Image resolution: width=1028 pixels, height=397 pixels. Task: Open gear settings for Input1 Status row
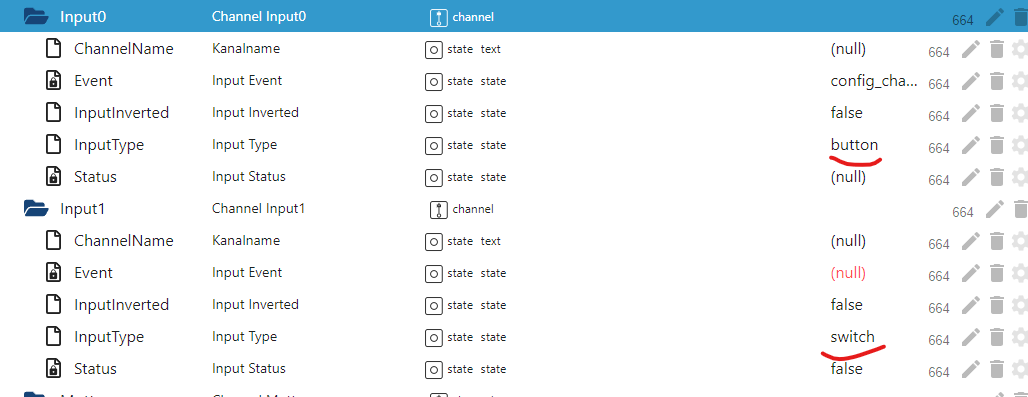1020,369
